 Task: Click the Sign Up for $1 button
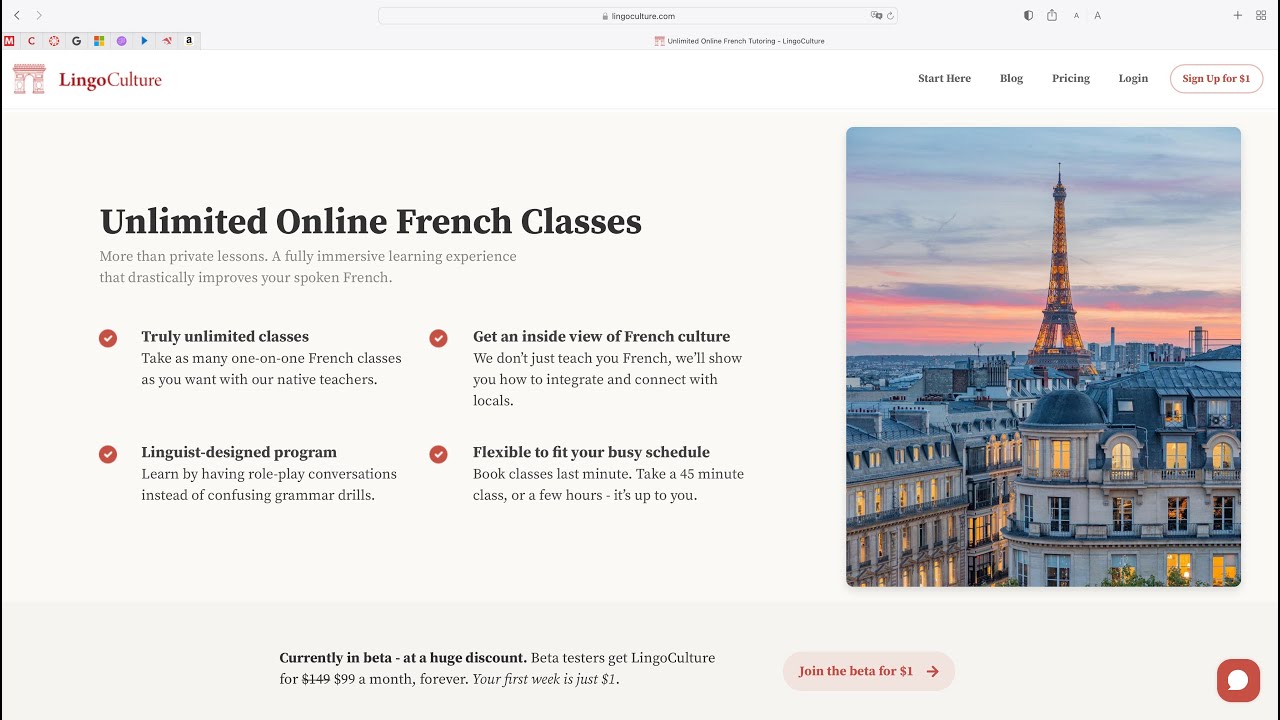point(1216,79)
